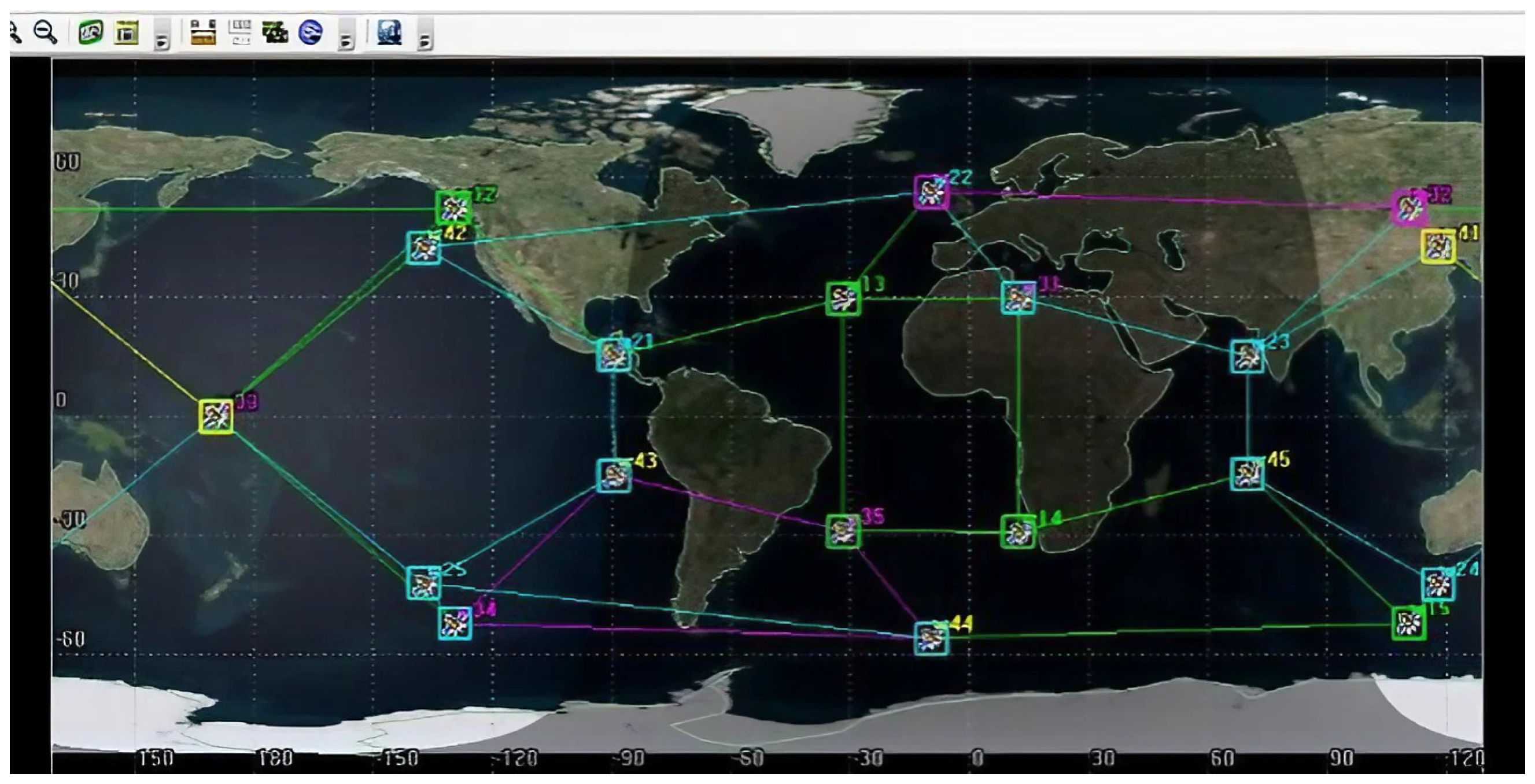
Task: Expand first toolbar overflow dropdown arrow
Action: (x=161, y=40)
